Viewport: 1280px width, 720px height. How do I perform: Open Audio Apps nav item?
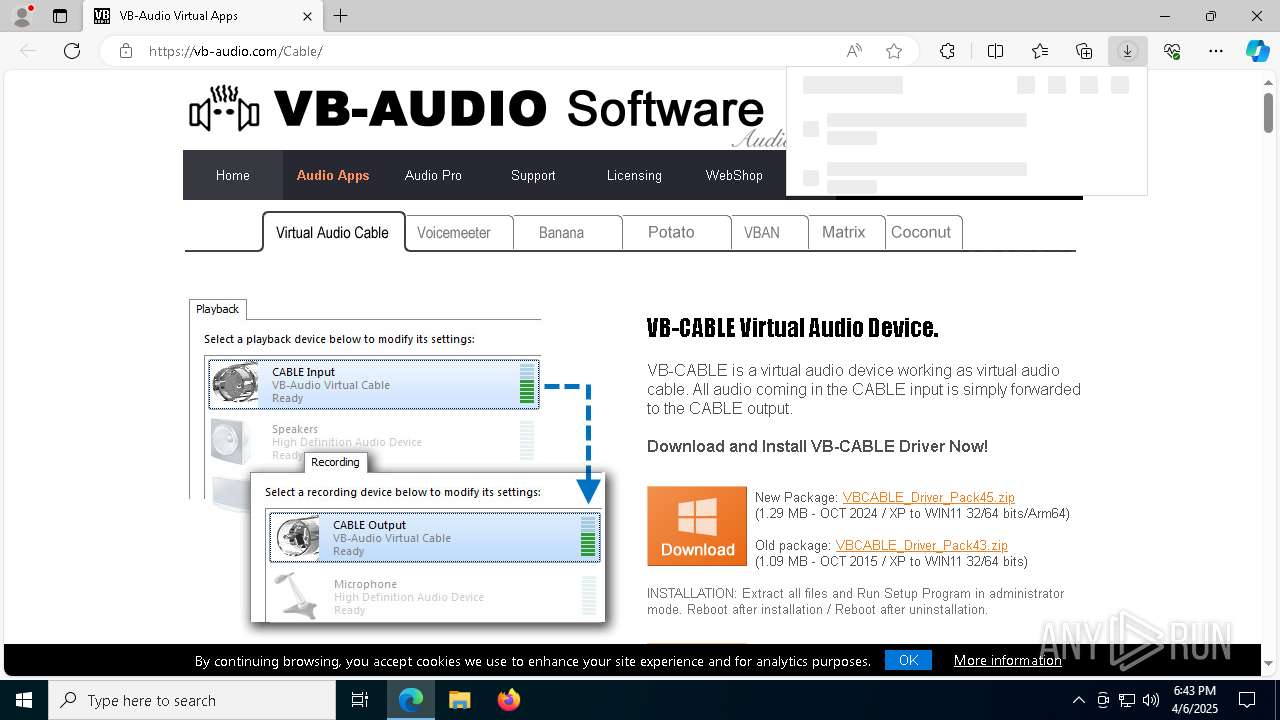coord(333,175)
